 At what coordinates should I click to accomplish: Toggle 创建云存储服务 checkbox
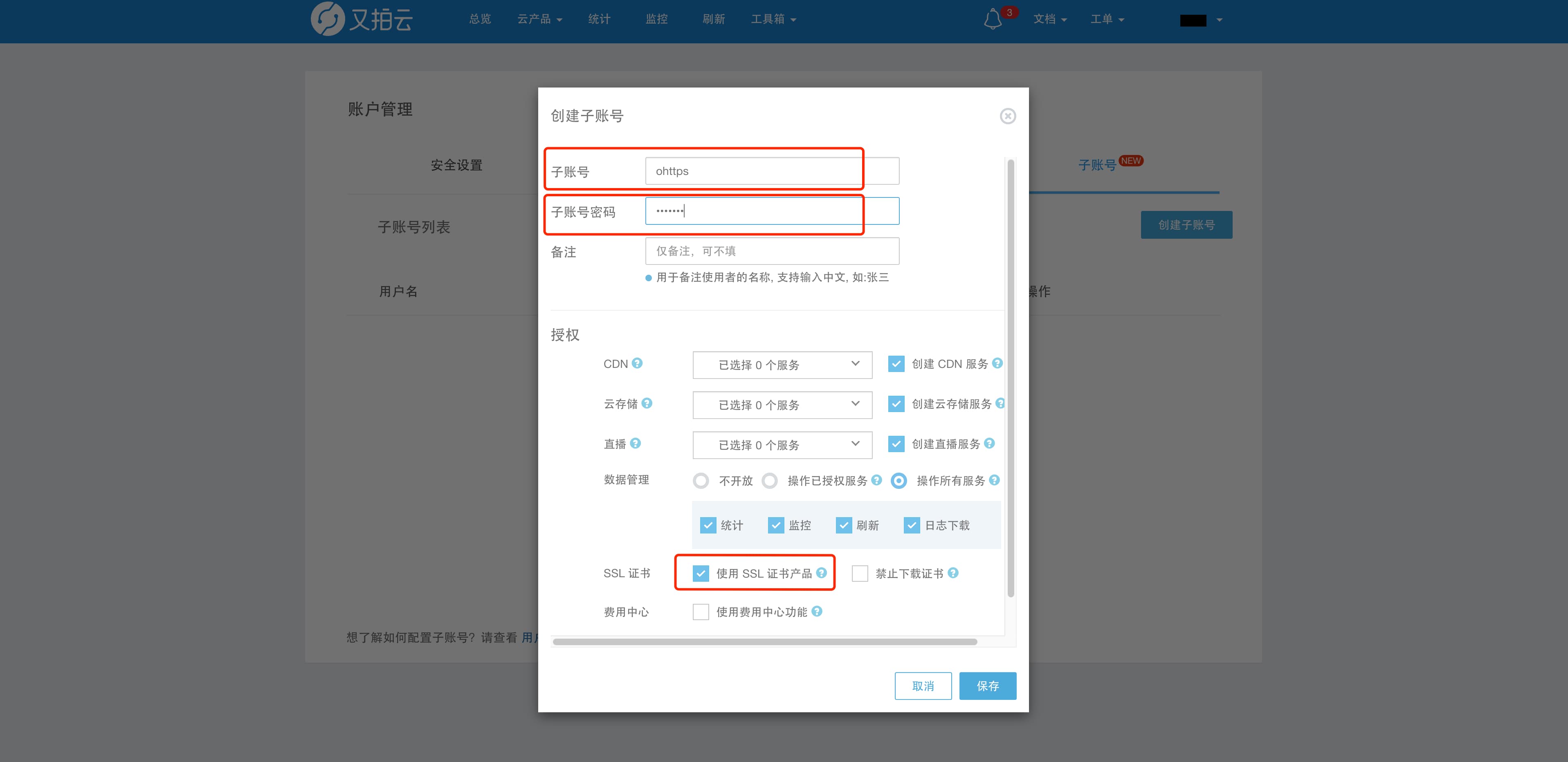(896, 404)
